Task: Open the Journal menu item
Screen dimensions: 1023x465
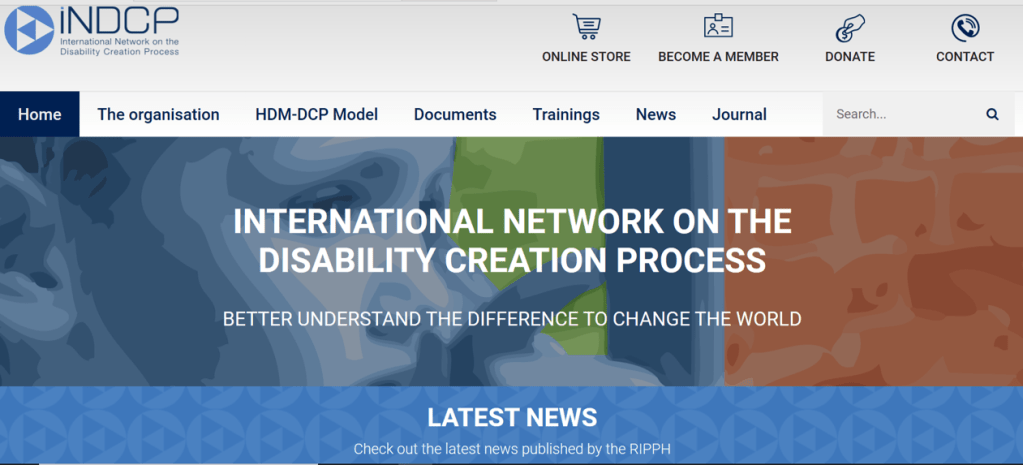Action: point(739,114)
